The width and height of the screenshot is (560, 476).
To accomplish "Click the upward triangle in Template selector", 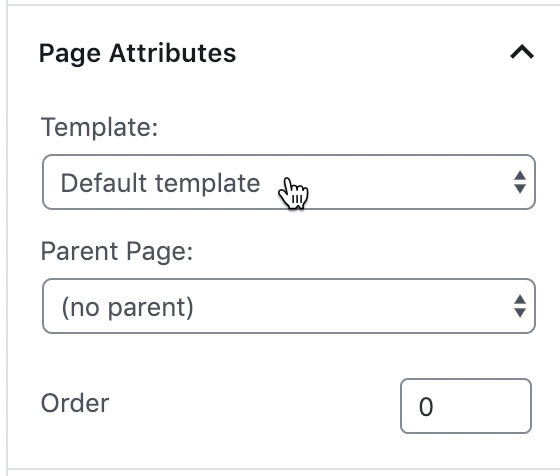I will 520,175.
